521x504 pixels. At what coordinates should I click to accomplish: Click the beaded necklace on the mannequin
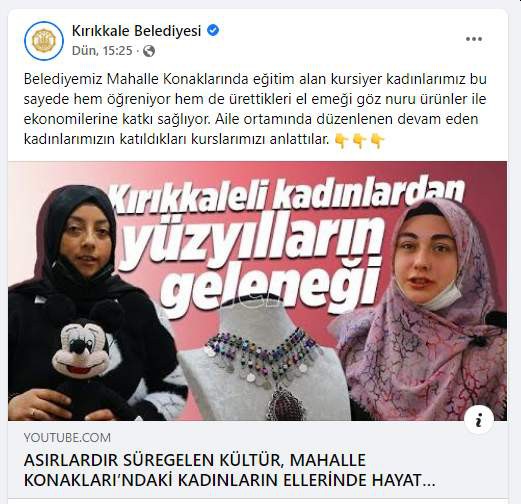[x=263, y=362]
